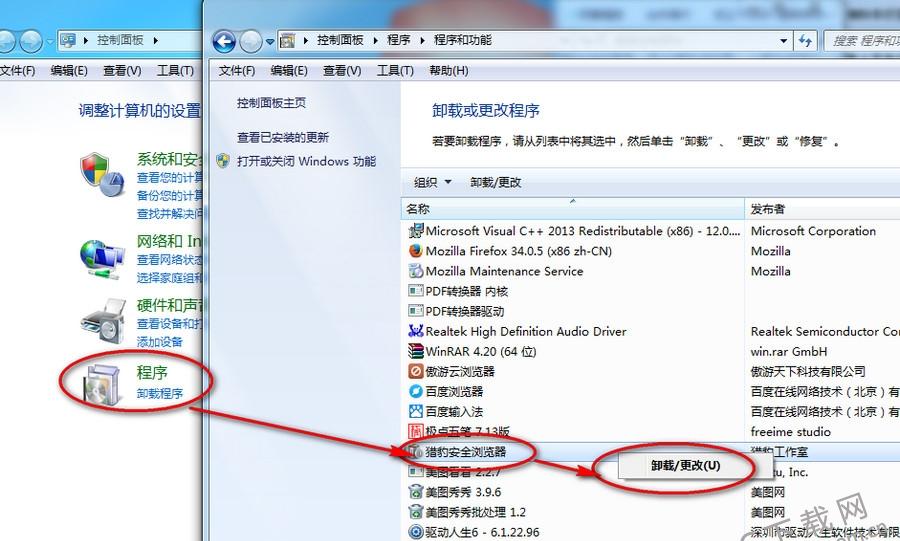The width and height of the screenshot is (900, 541).
Task: Open 工具(T) menu in back Control Panel window
Action: click(176, 71)
